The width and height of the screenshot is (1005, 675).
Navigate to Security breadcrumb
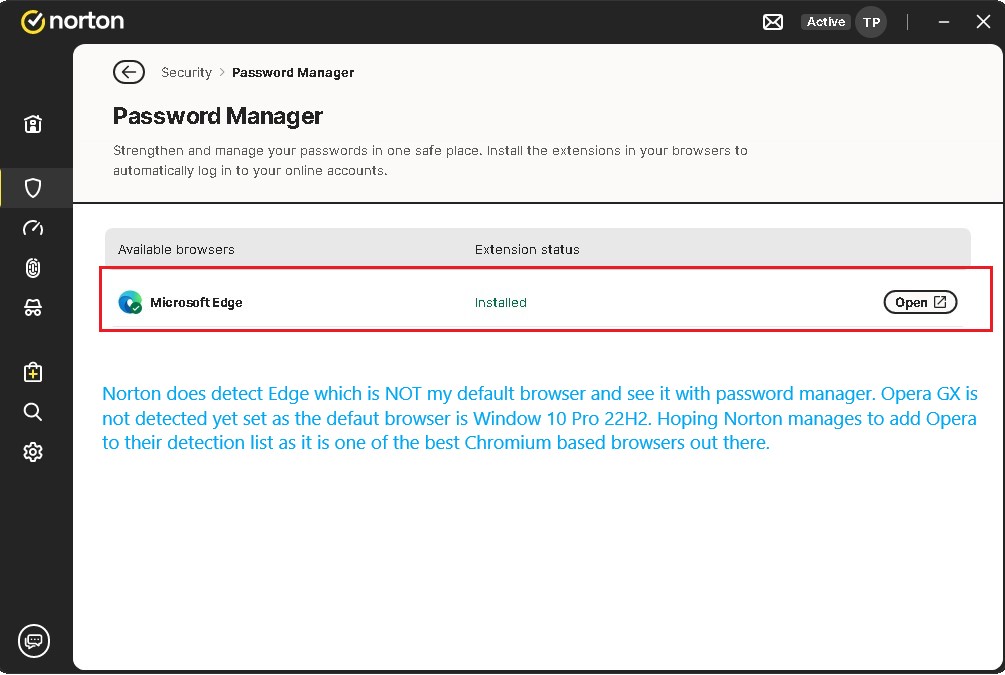[187, 72]
